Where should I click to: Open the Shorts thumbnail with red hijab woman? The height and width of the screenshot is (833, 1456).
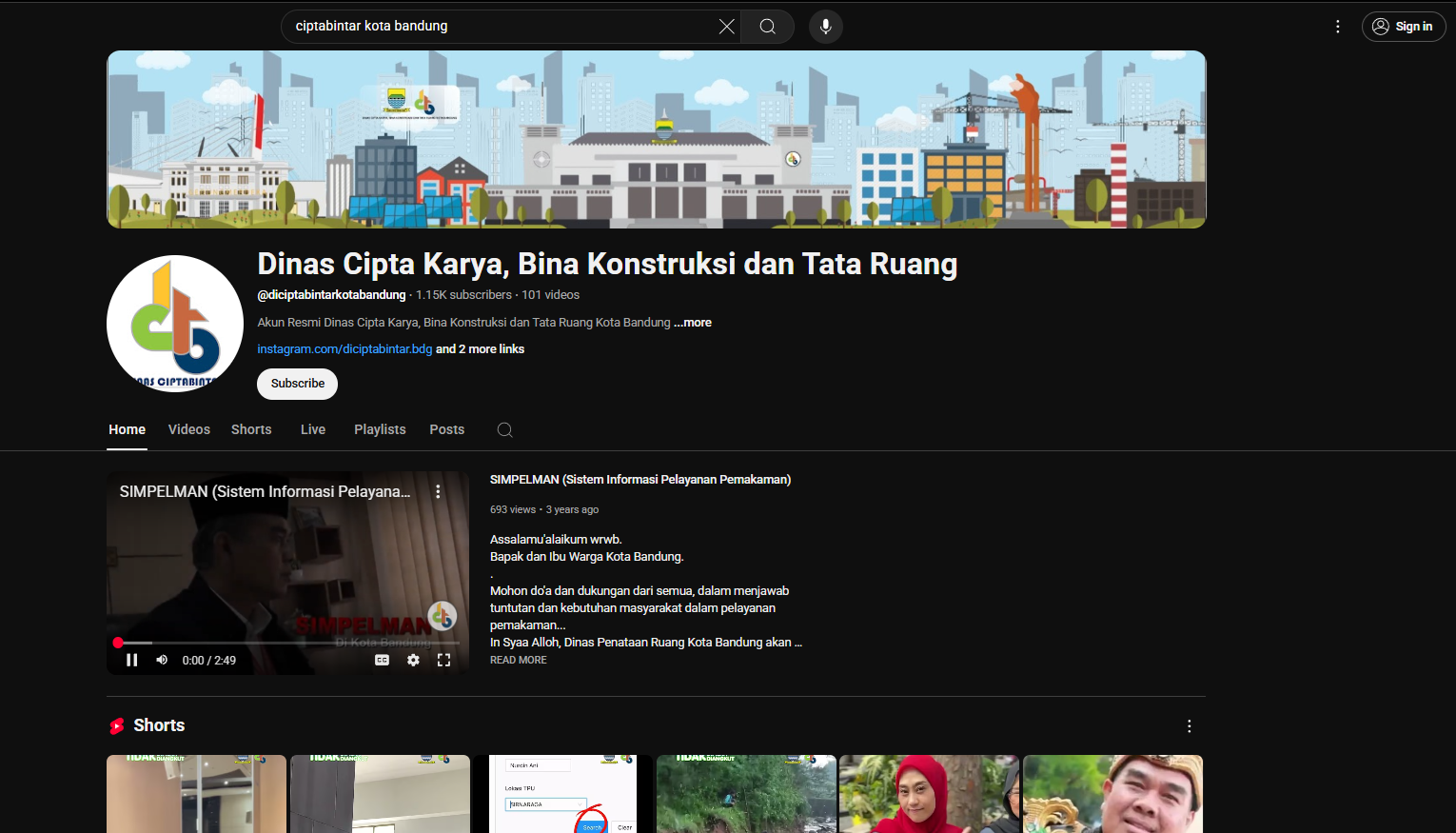930,794
